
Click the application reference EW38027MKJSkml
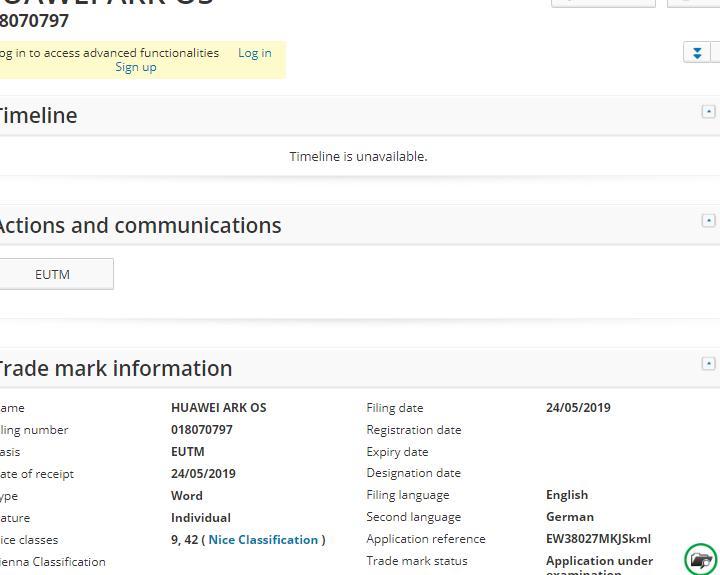[x=597, y=539]
